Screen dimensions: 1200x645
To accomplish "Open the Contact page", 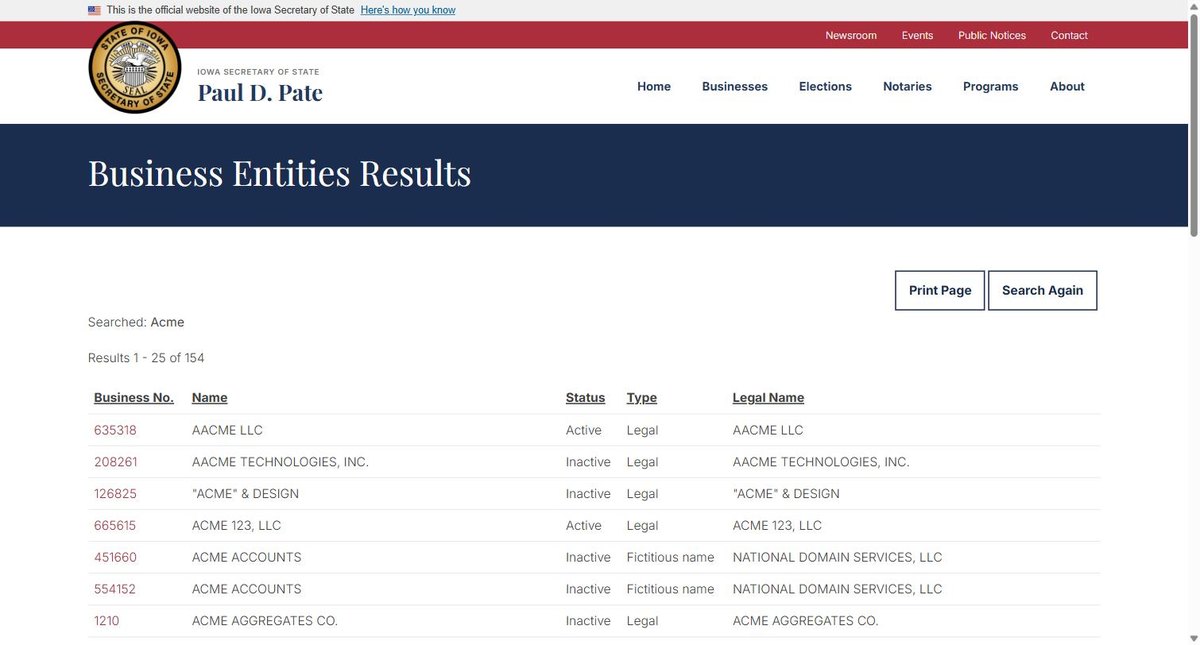I will click(x=1069, y=35).
